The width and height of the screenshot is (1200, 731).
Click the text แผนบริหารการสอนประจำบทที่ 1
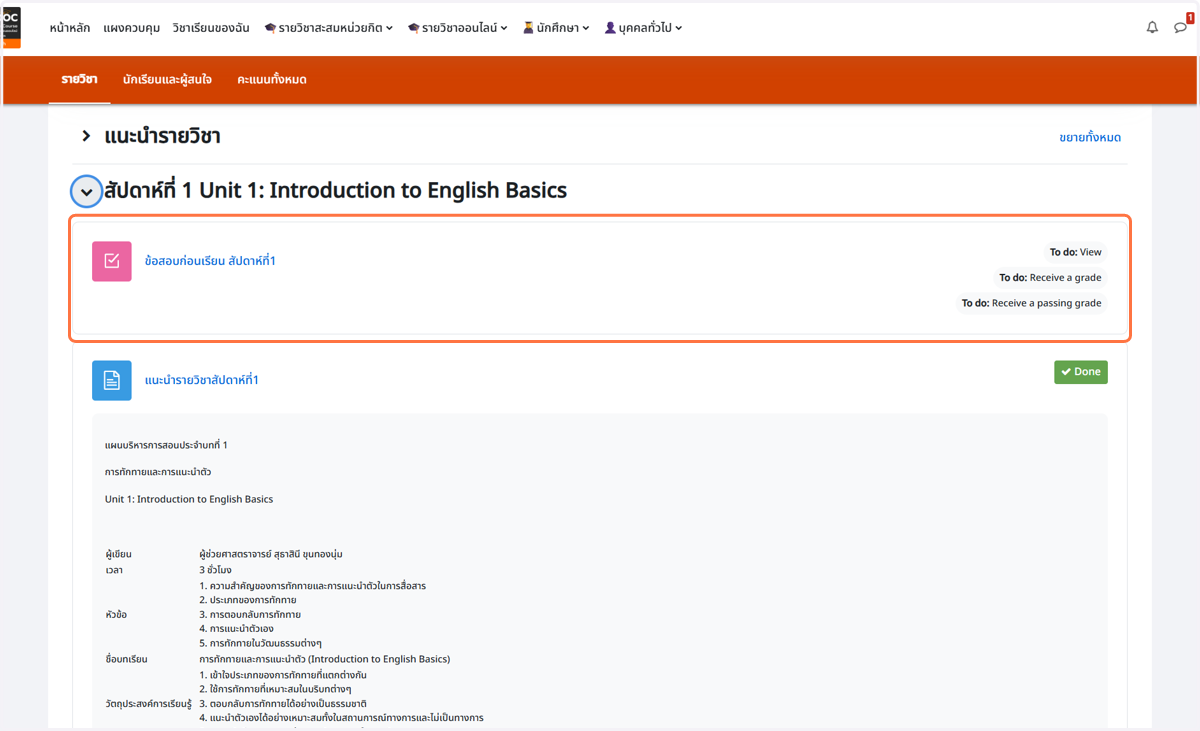pos(166,445)
